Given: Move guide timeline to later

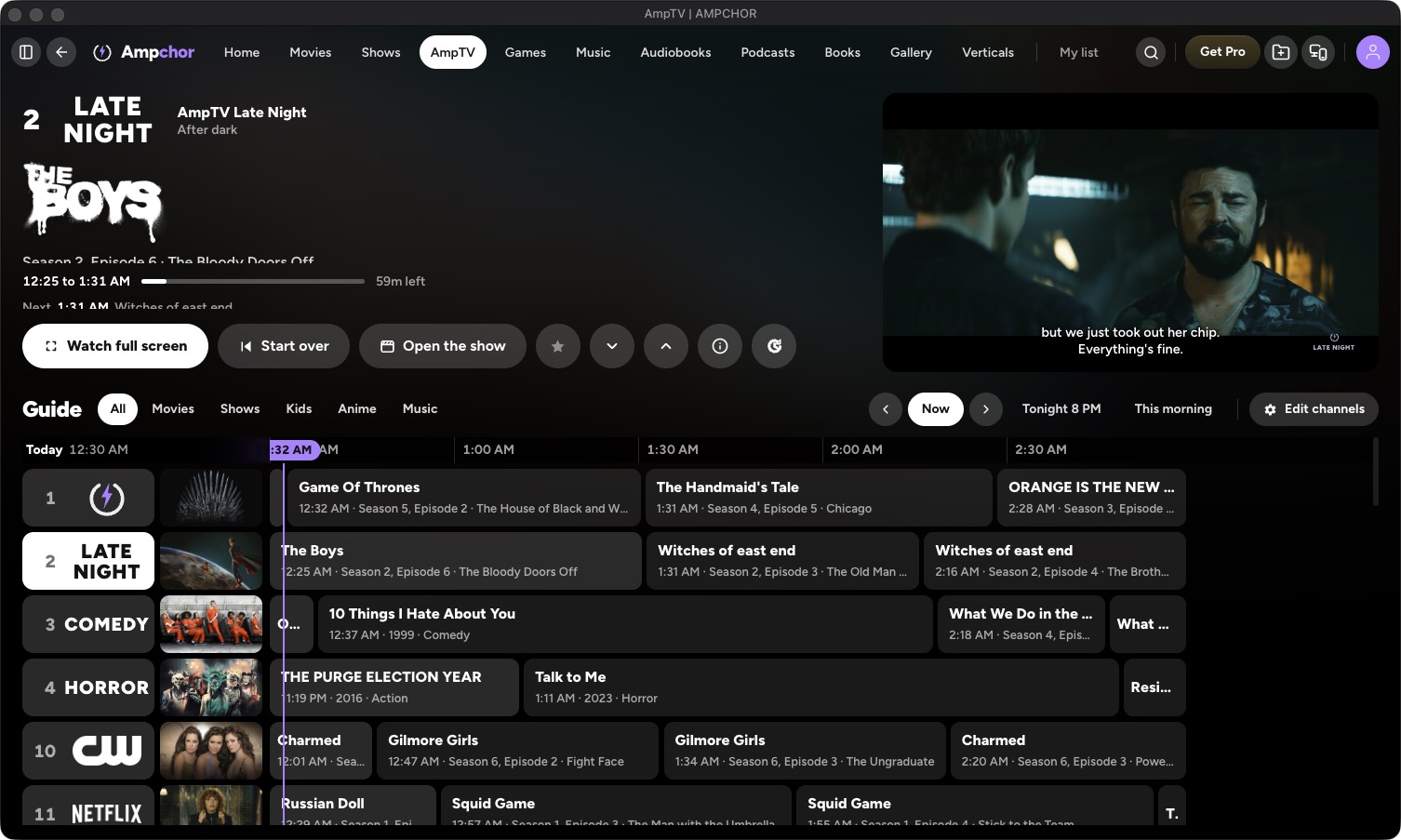Looking at the screenshot, I should [x=986, y=409].
